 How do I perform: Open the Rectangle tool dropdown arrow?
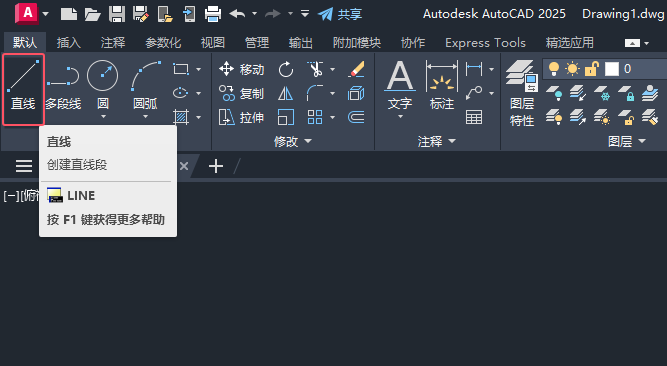coord(199,69)
